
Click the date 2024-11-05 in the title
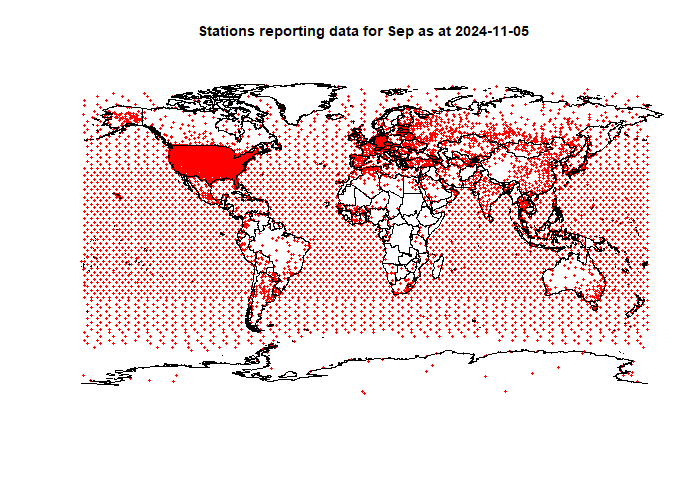492,31
